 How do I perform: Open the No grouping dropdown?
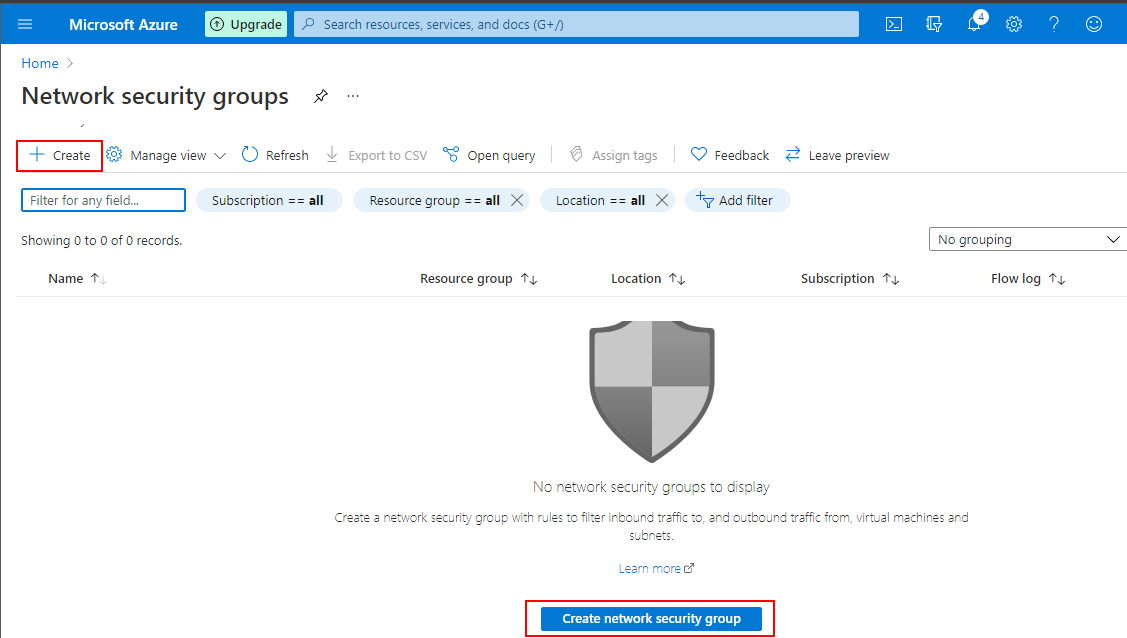(x=1027, y=239)
